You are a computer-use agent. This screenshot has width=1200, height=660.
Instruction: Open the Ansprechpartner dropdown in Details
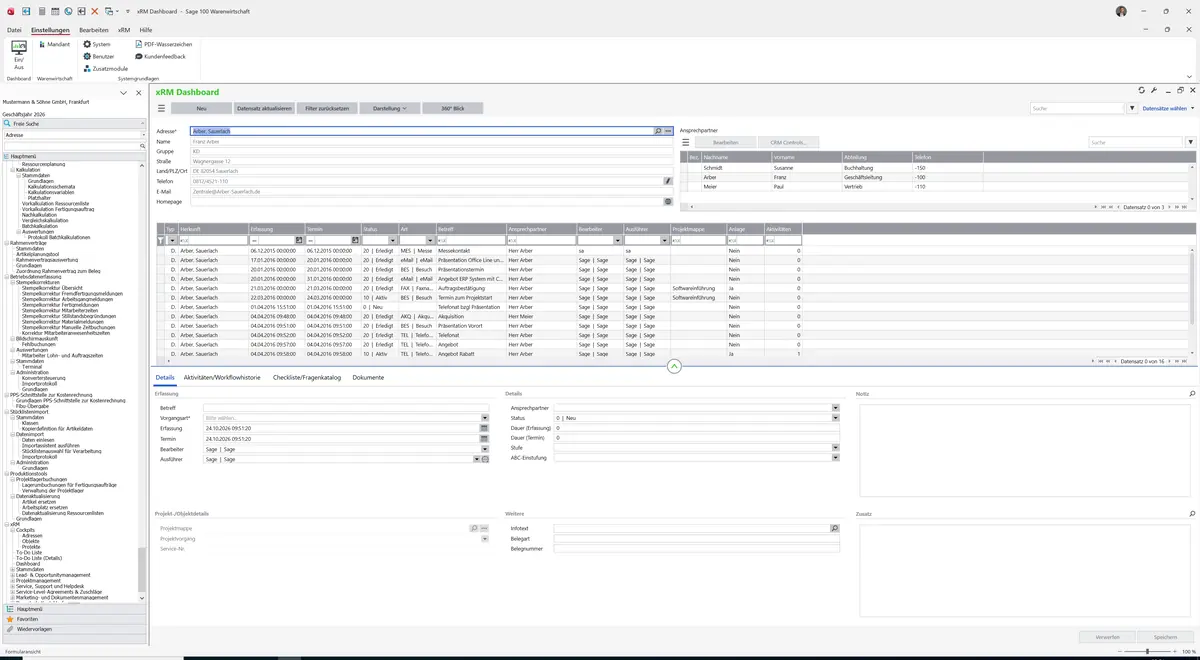click(835, 408)
